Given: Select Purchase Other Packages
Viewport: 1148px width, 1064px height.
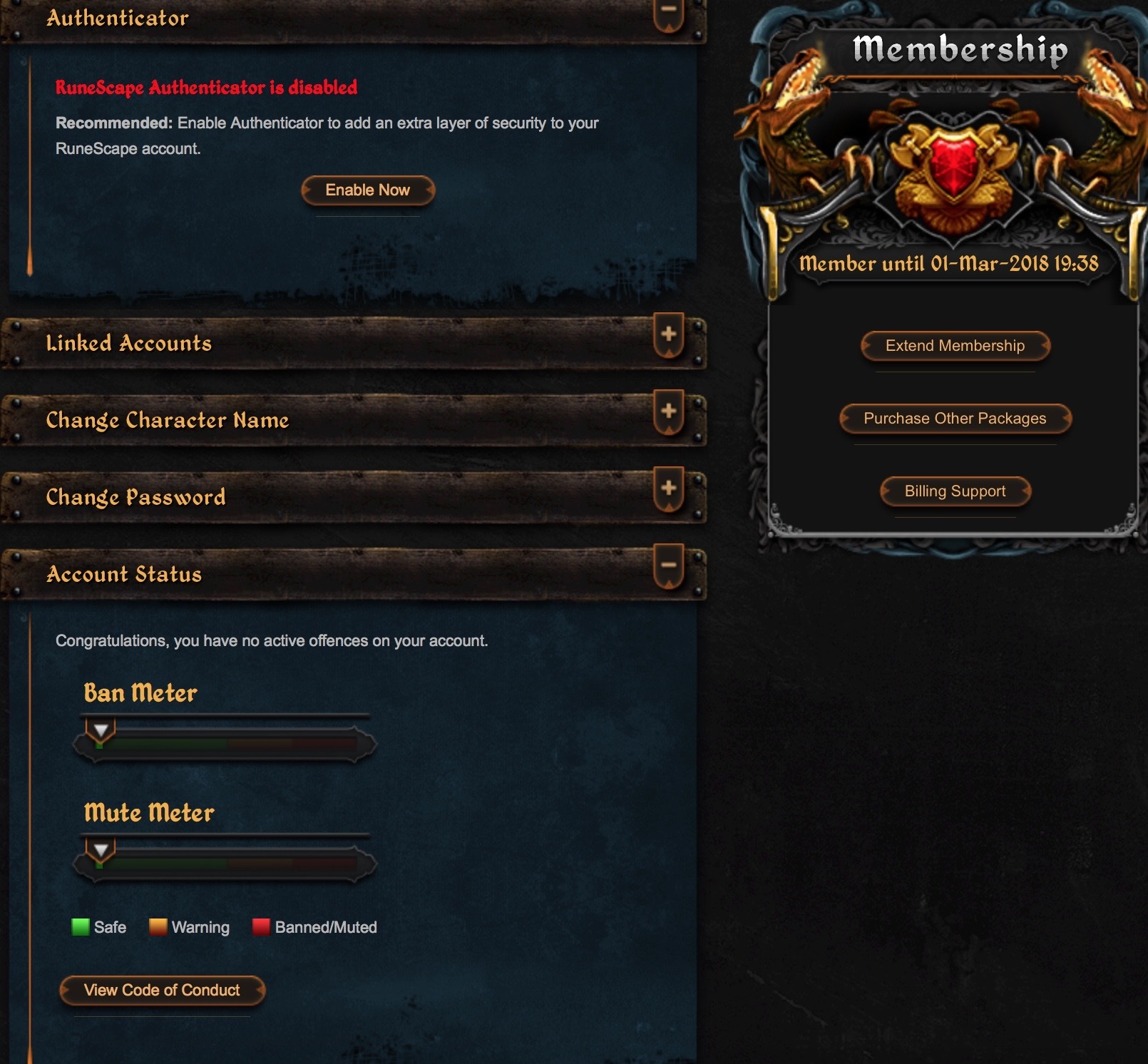Looking at the screenshot, I should [x=955, y=419].
